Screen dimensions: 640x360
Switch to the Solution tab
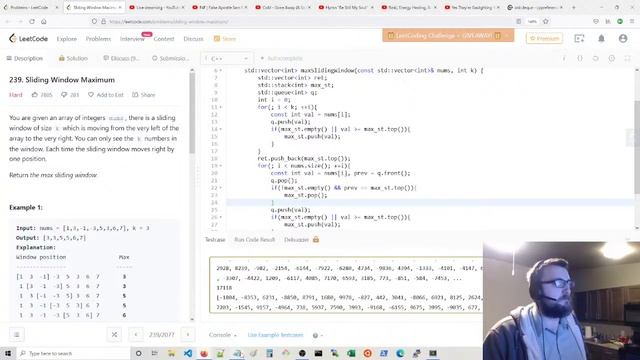tap(73, 58)
